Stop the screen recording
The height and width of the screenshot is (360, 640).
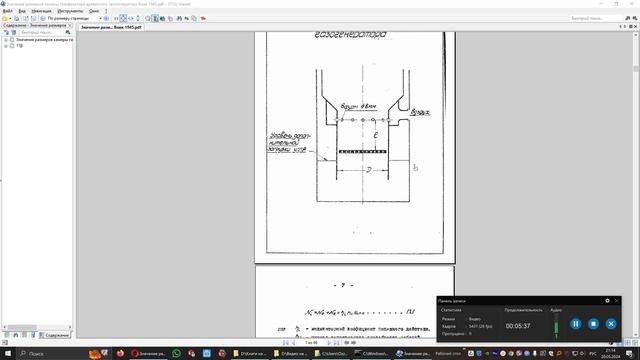593,324
